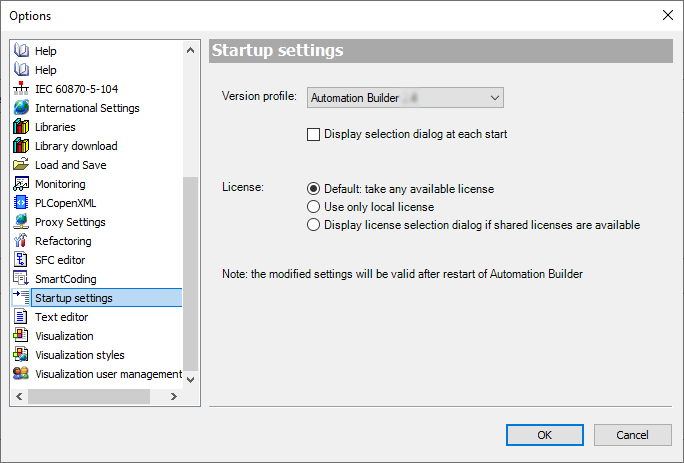Click the Visualization icon
The height and width of the screenshot is (463, 684).
click(x=21, y=336)
